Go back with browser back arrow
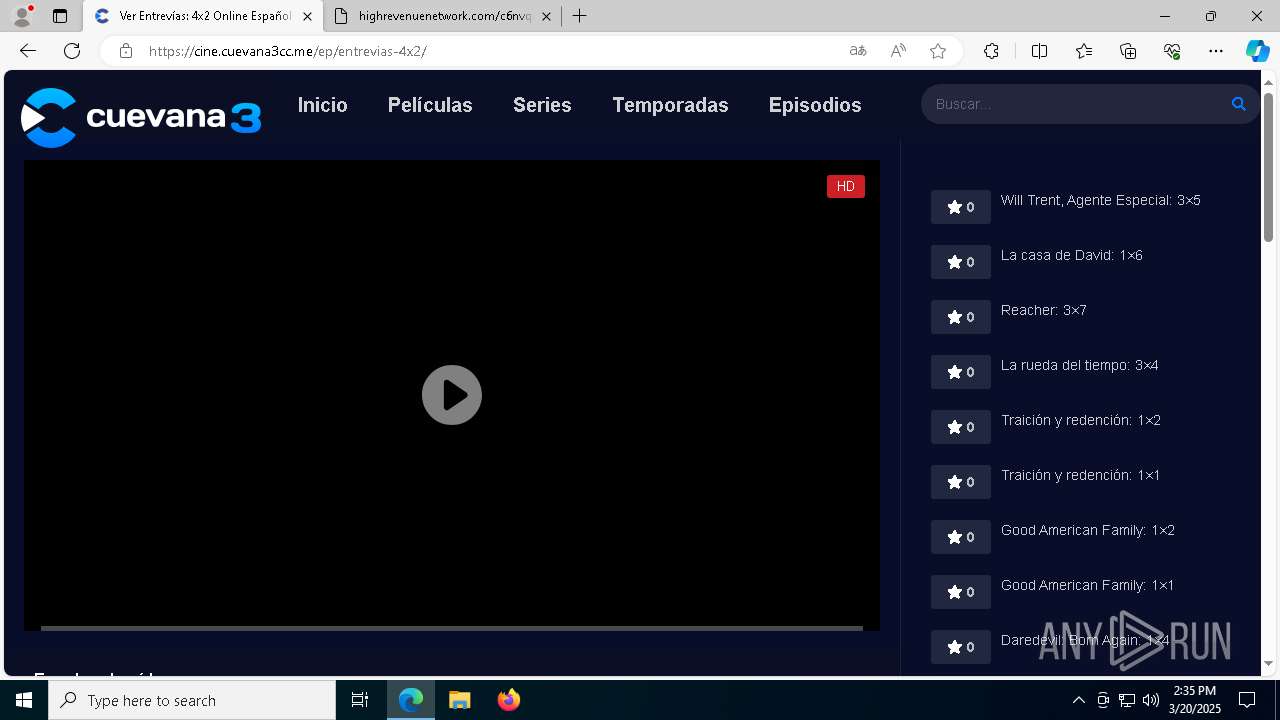 (x=28, y=51)
